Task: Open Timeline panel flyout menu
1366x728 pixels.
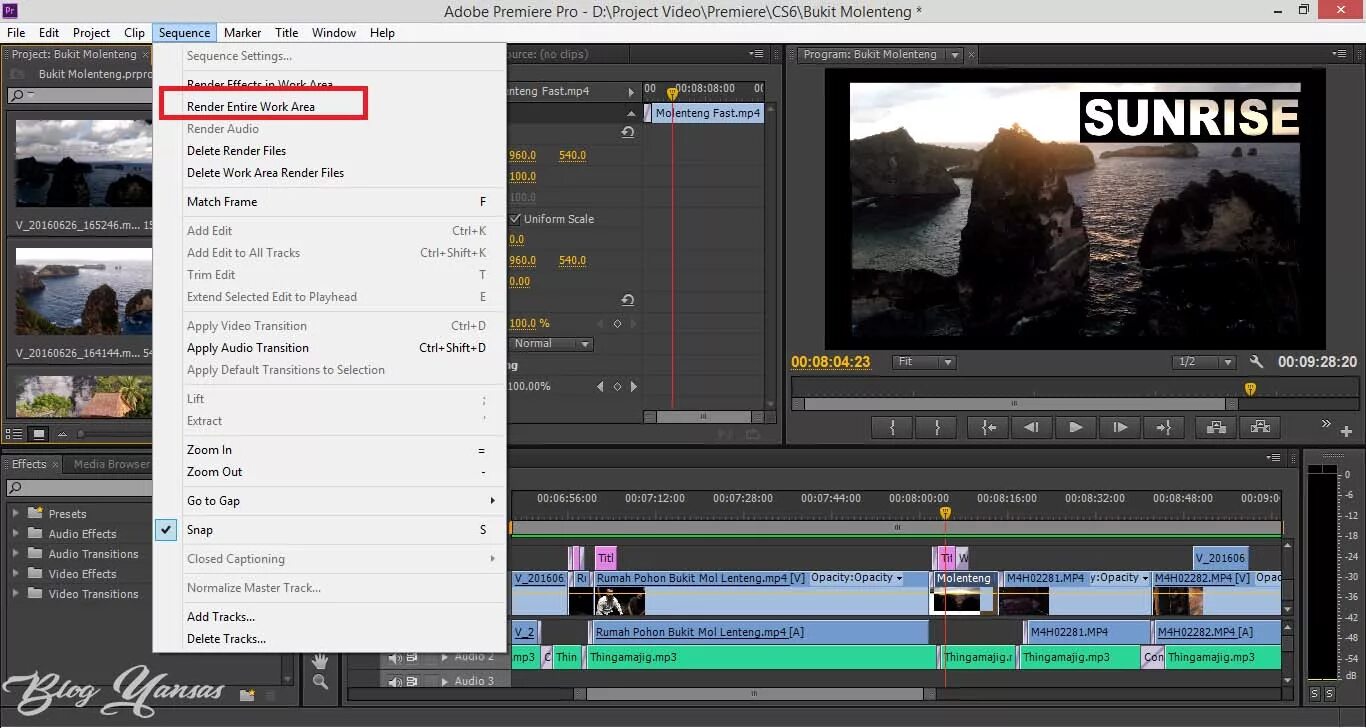Action: pos(1274,457)
